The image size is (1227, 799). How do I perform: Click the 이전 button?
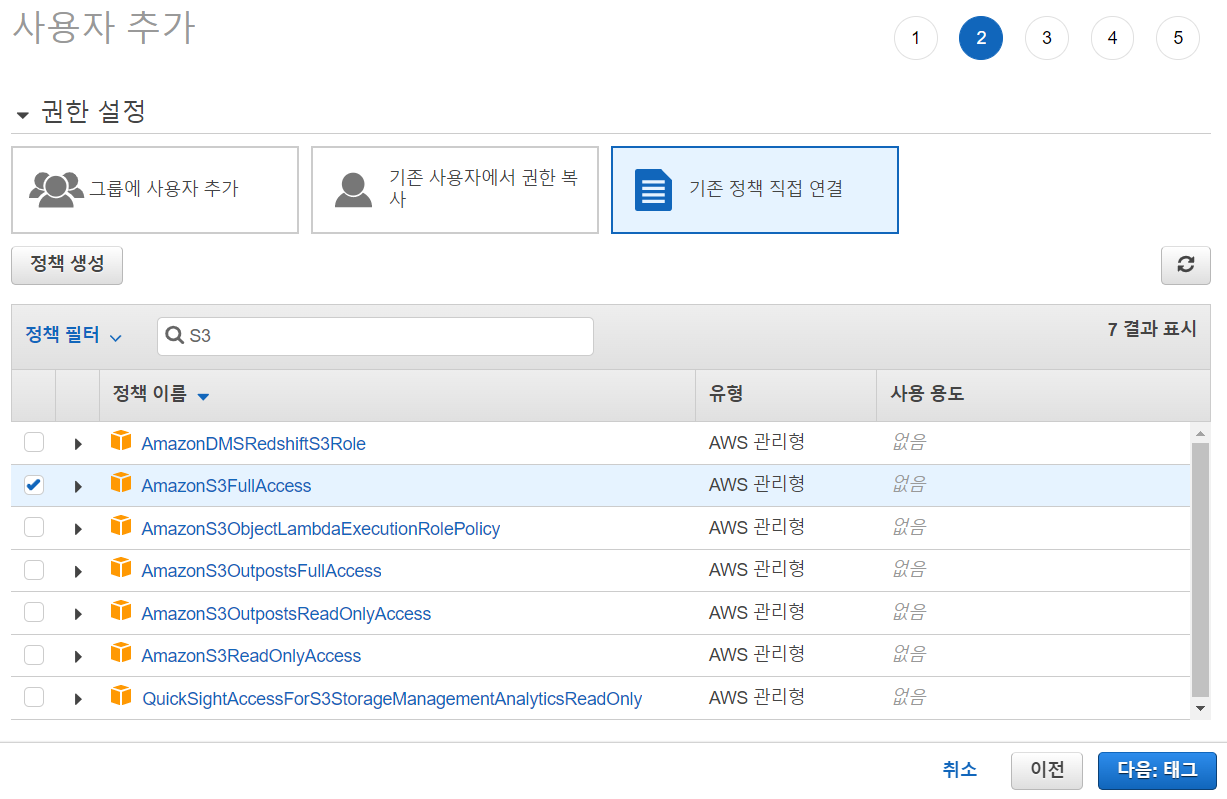tap(1047, 771)
